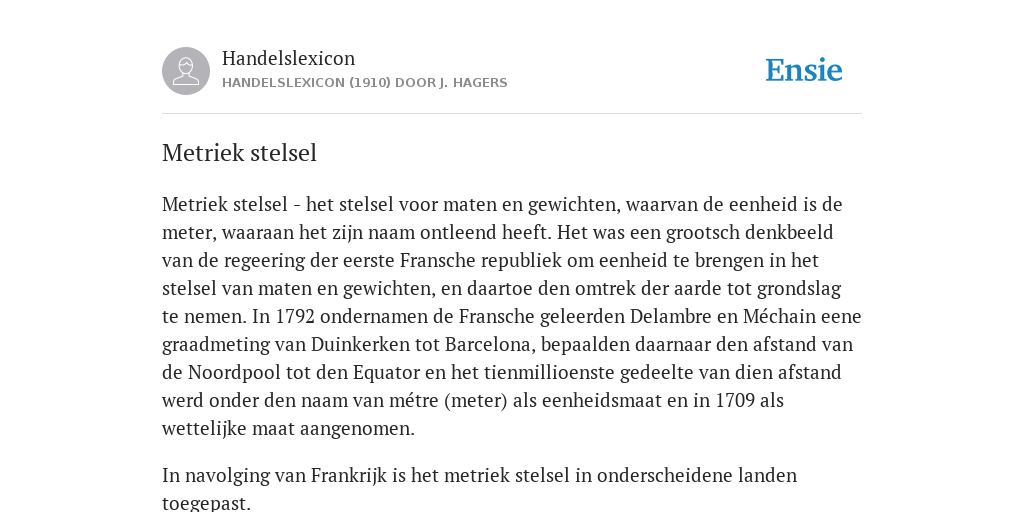Click the paragraph beginning In navolging van Frankrijk
1024x512 pixels.
tap(479, 488)
